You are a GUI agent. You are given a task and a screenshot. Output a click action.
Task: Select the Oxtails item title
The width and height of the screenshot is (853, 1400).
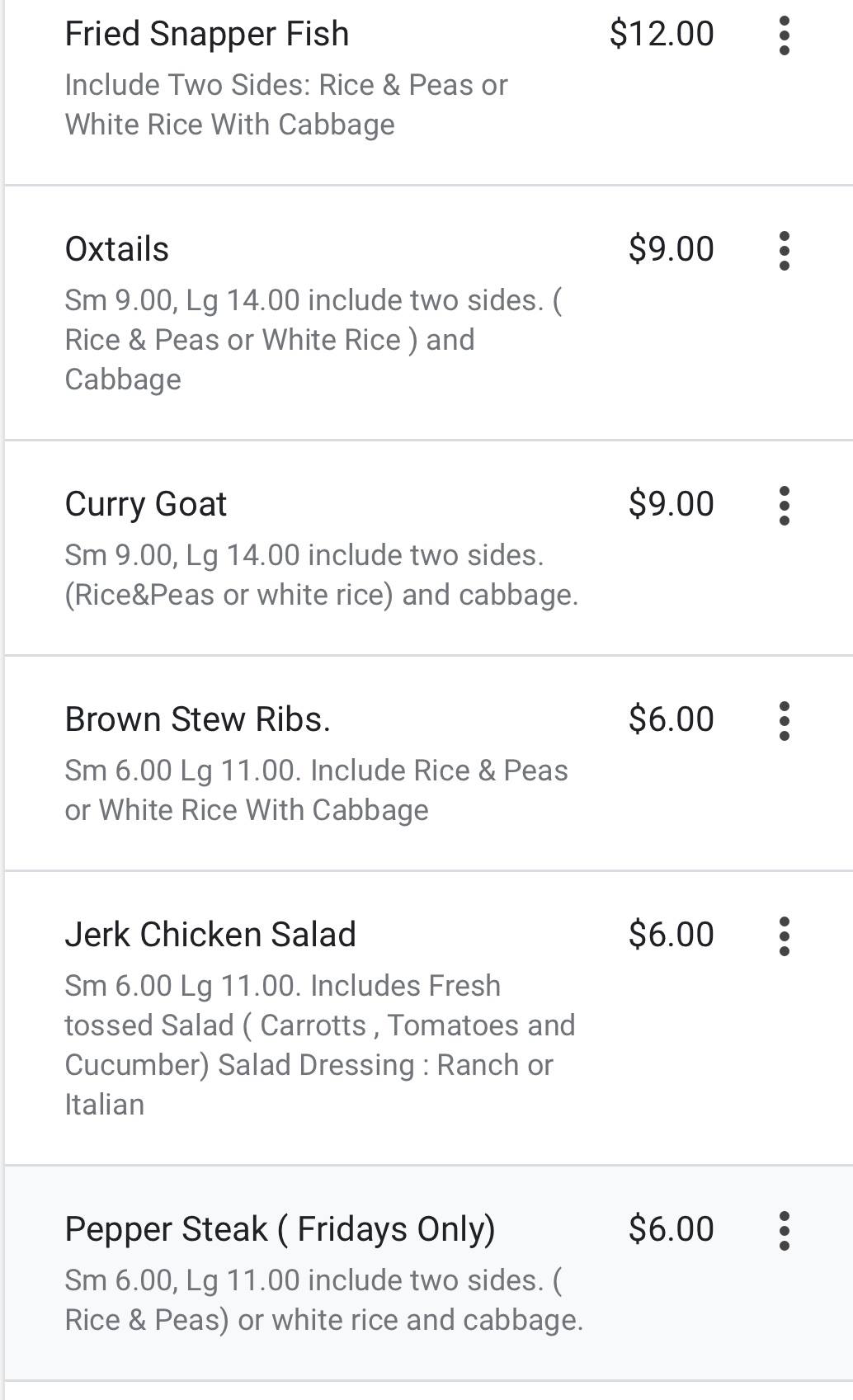[117, 249]
